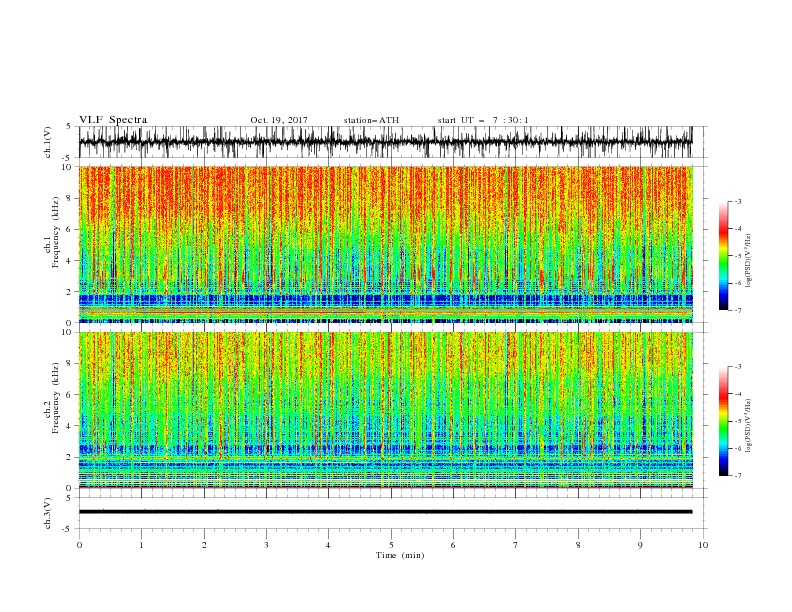Click the time-axis tick label "8"
This screenshot has width=792, height=612.
[578, 545]
